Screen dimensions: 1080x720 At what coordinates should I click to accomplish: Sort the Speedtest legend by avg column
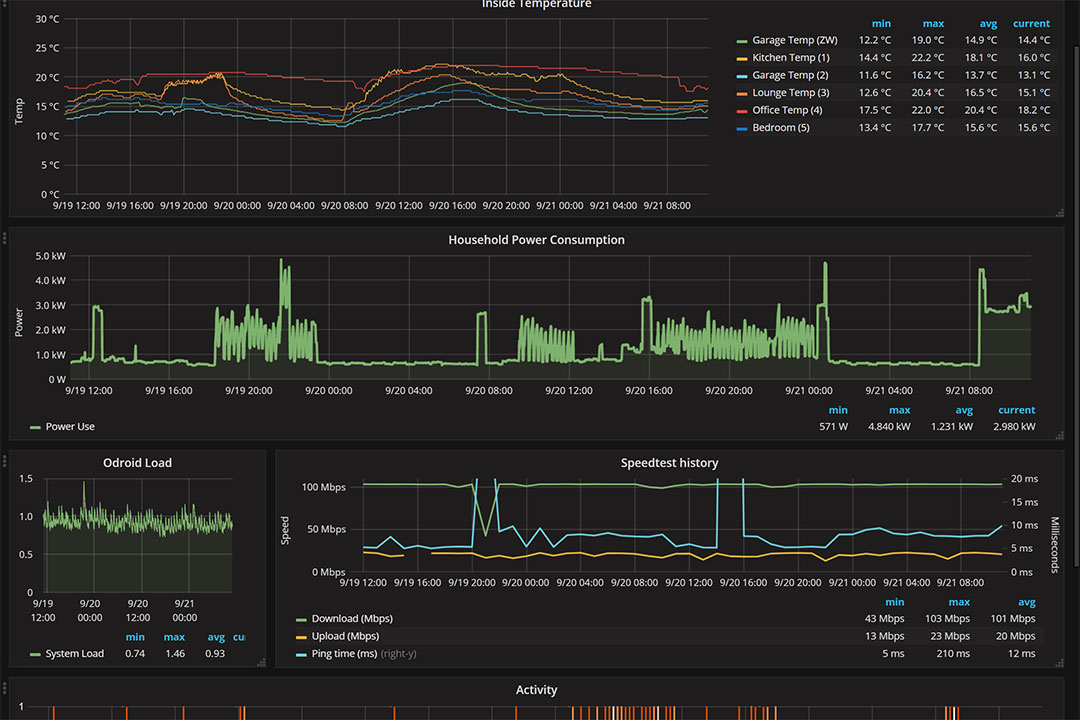click(x=1023, y=602)
